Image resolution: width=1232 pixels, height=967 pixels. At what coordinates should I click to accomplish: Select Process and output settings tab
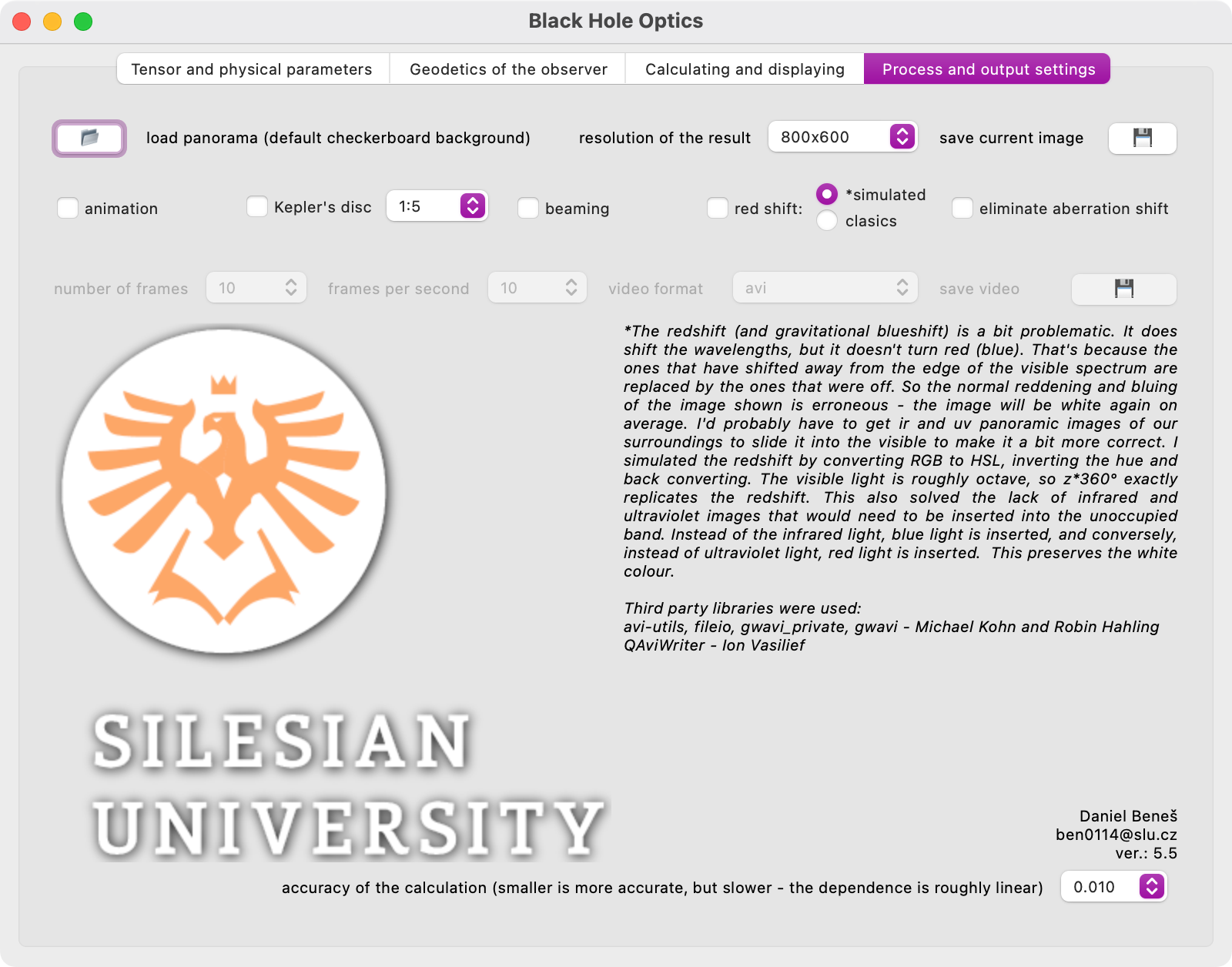click(988, 69)
